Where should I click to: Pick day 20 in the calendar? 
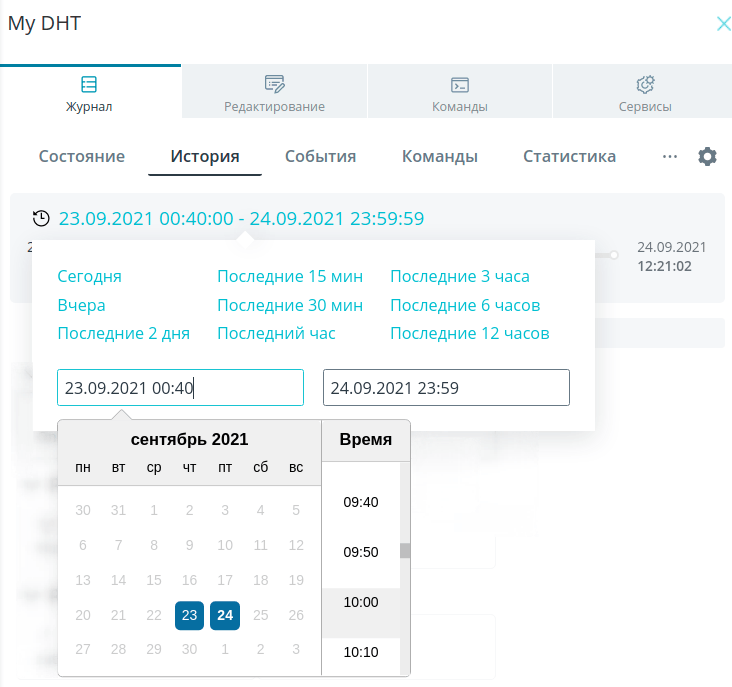click(83, 615)
